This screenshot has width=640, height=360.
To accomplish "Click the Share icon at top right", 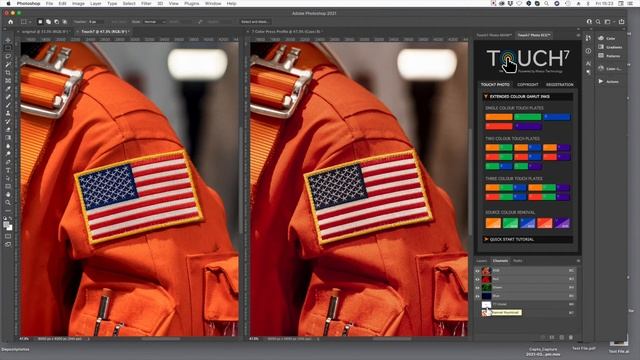I will click(x=621, y=22).
